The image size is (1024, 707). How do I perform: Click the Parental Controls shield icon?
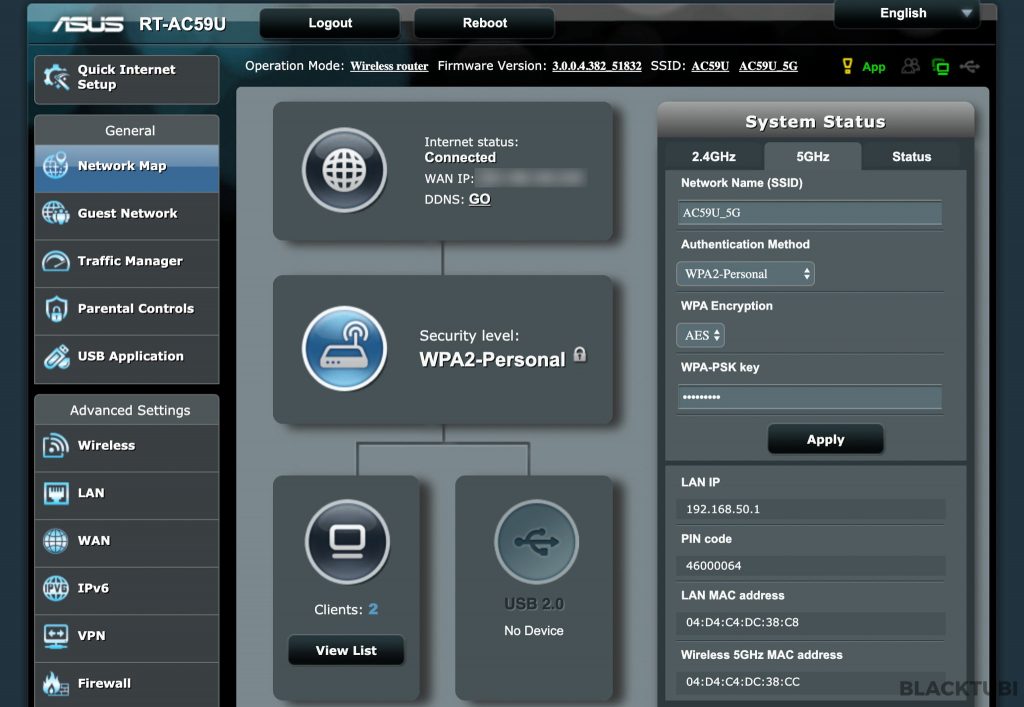(x=56, y=309)
